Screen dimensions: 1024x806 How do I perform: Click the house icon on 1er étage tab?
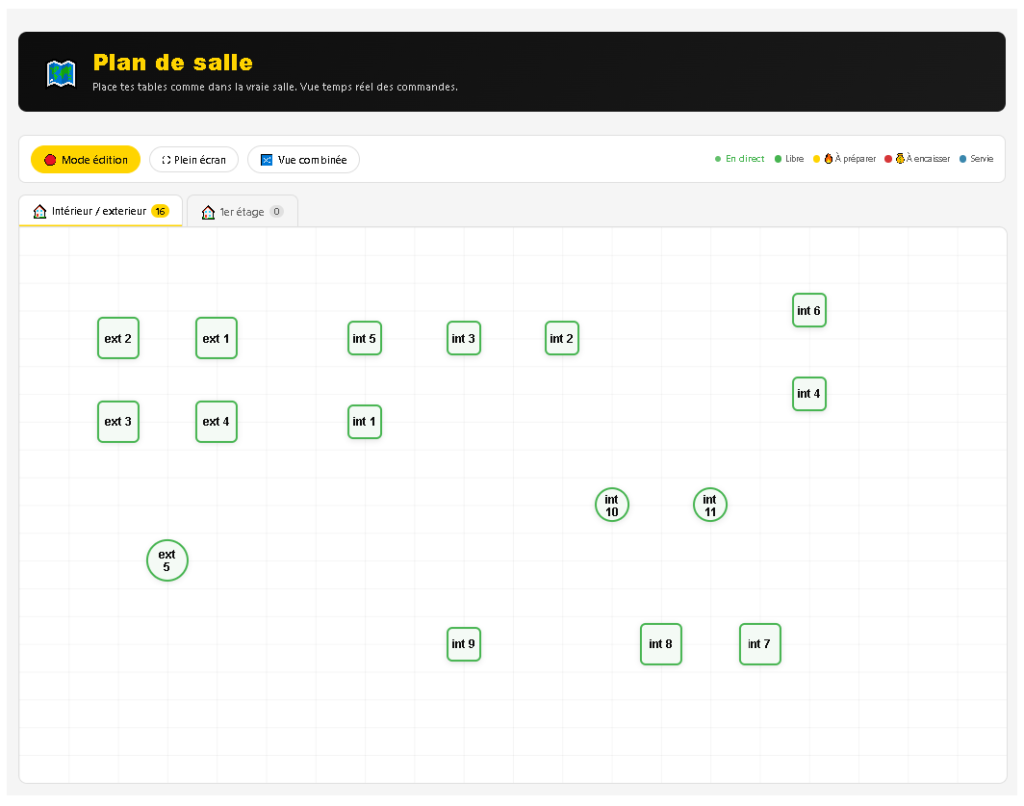[x=208, y=212]
